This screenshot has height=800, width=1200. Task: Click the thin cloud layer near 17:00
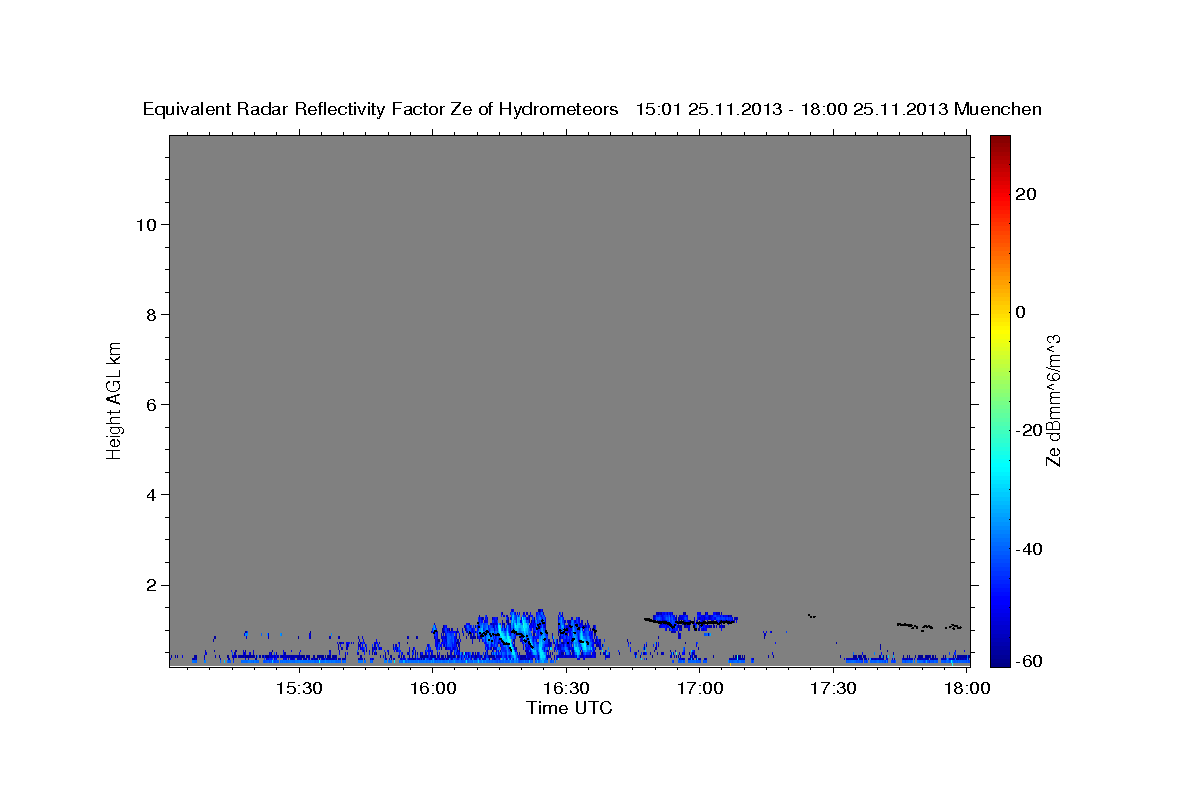[x=691, y=621]
